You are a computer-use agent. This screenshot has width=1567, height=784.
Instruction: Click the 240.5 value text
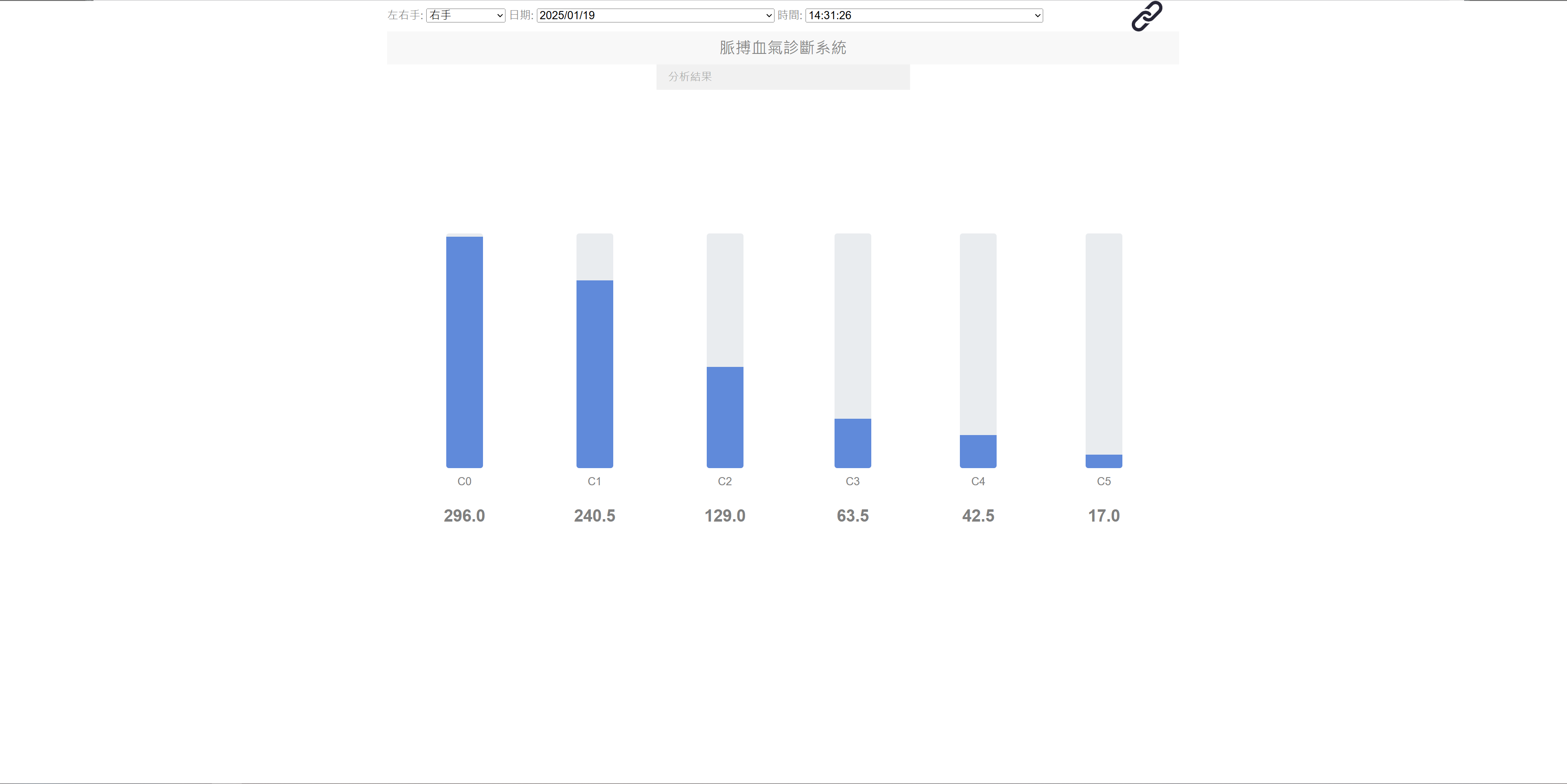click(594, 516)
